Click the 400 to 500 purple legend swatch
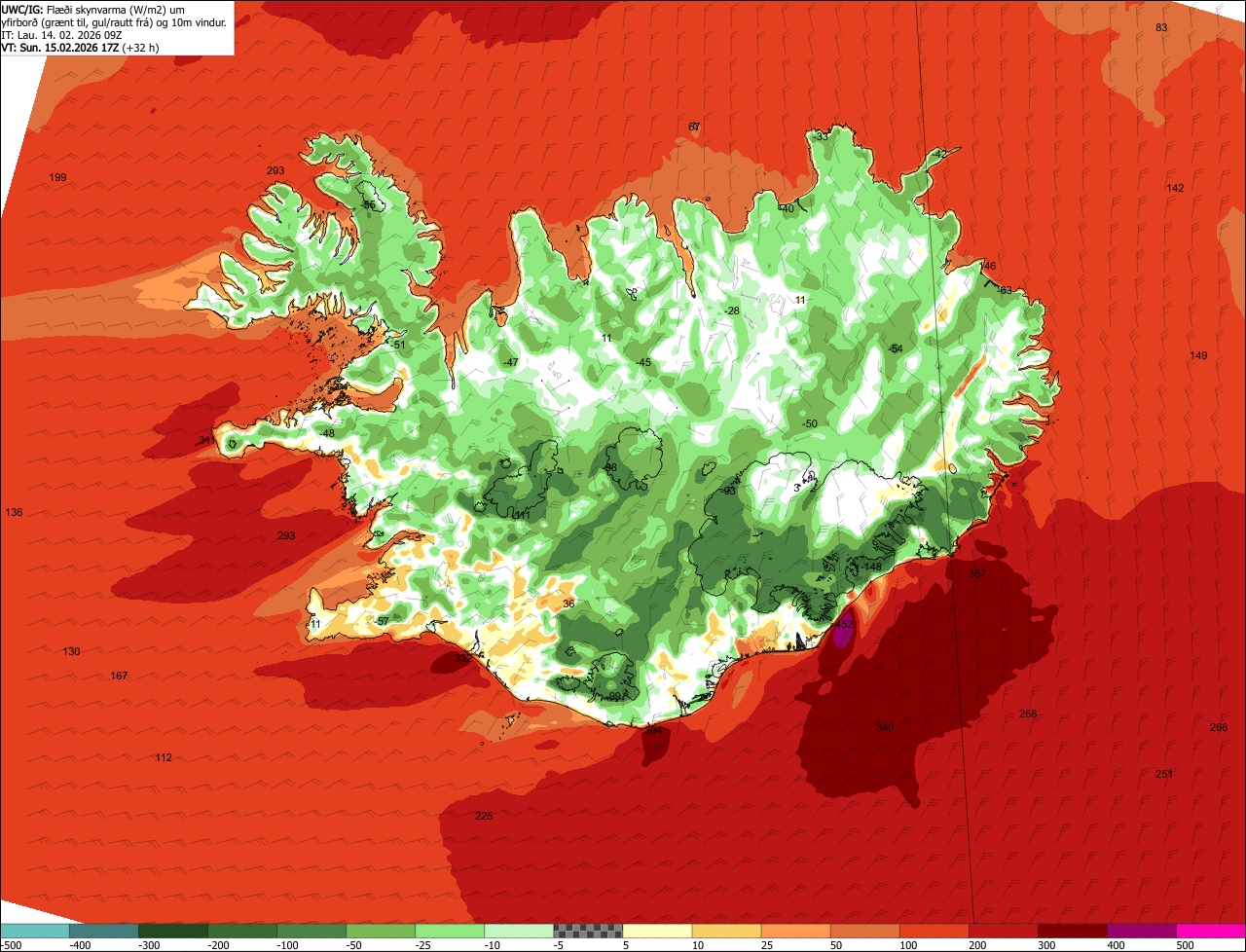Viewport: 1246px width, 952px height. [x=1141, y=931]
